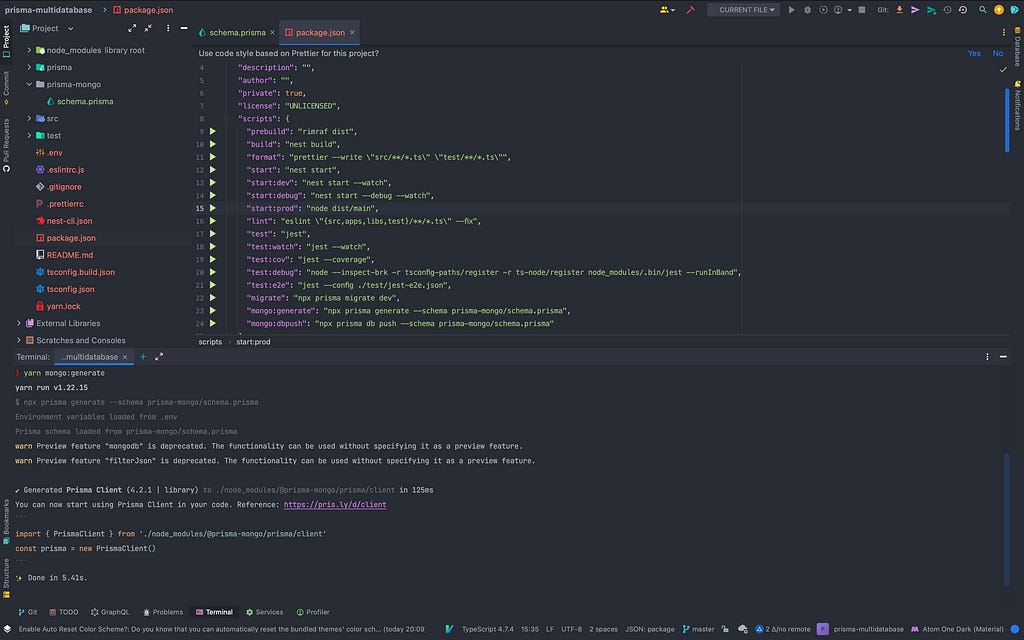Open the Problems tool window tab
The width and height of the screenshot is (1024, 640).
tap(163, 612)
